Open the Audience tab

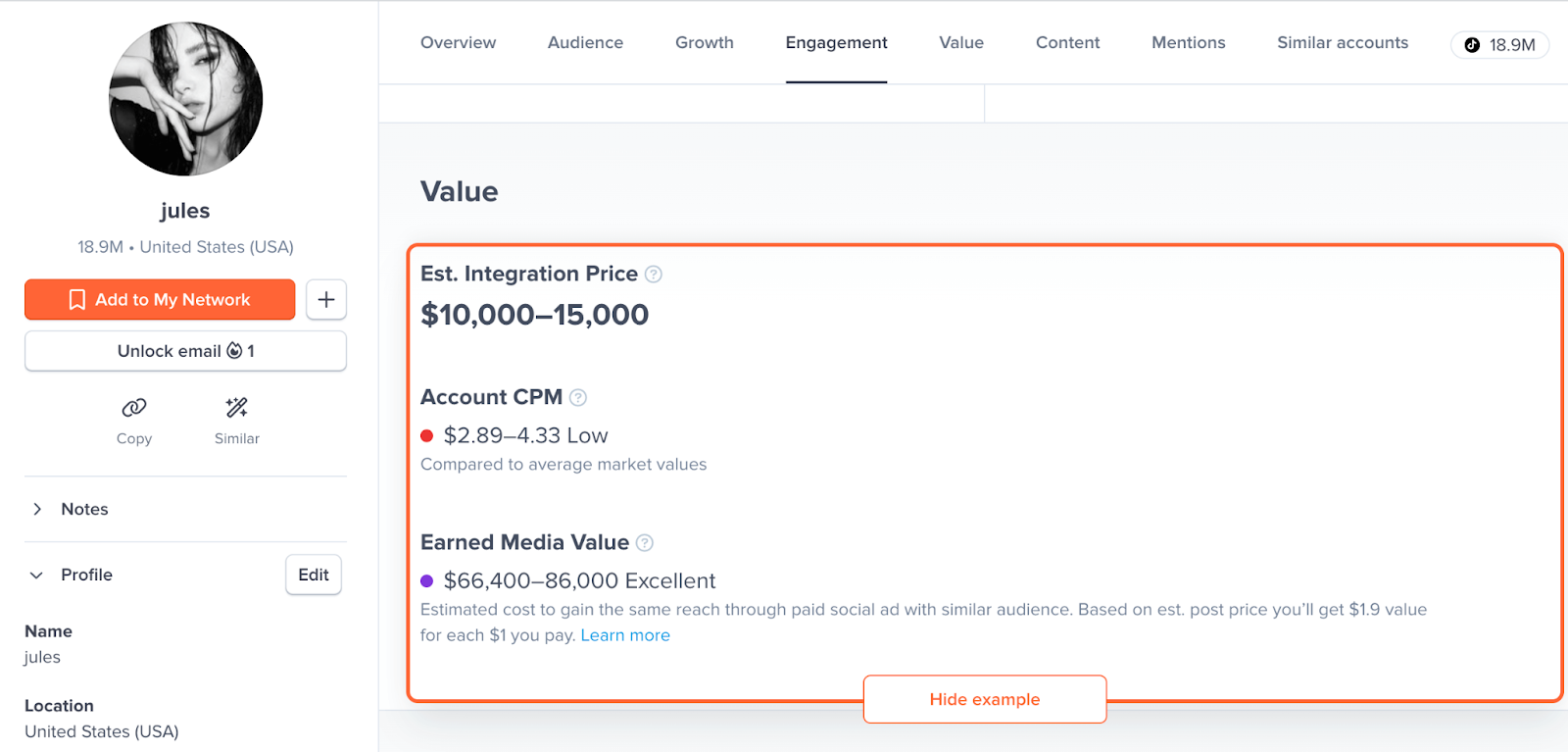[585, 43]
